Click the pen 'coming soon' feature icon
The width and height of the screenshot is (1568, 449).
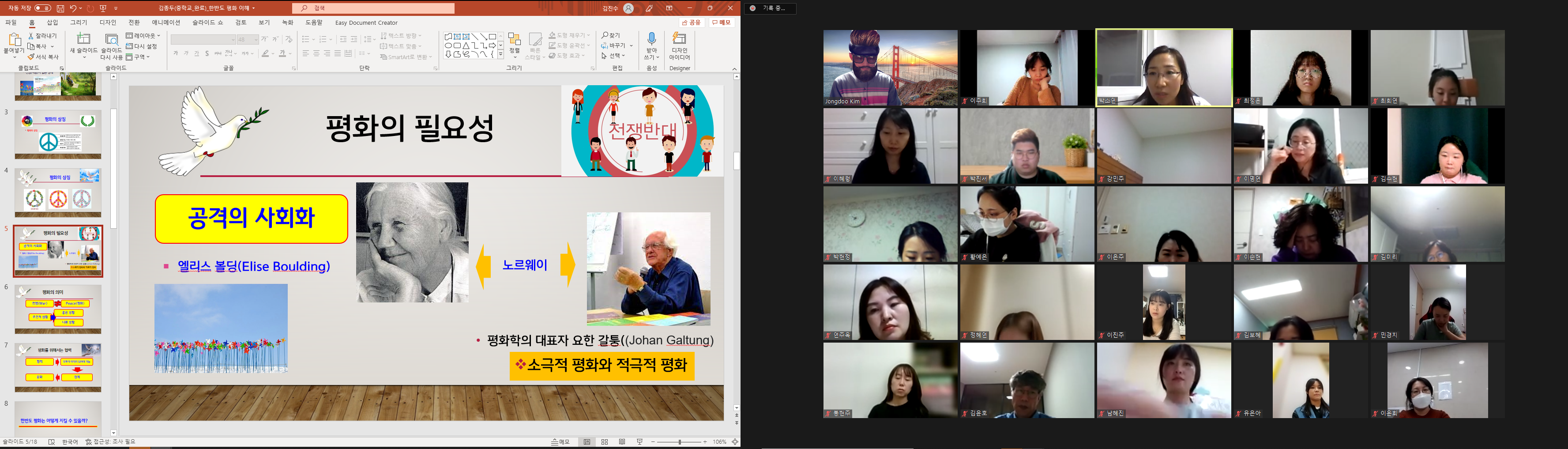pyautogui.click(x=650, y=8)
